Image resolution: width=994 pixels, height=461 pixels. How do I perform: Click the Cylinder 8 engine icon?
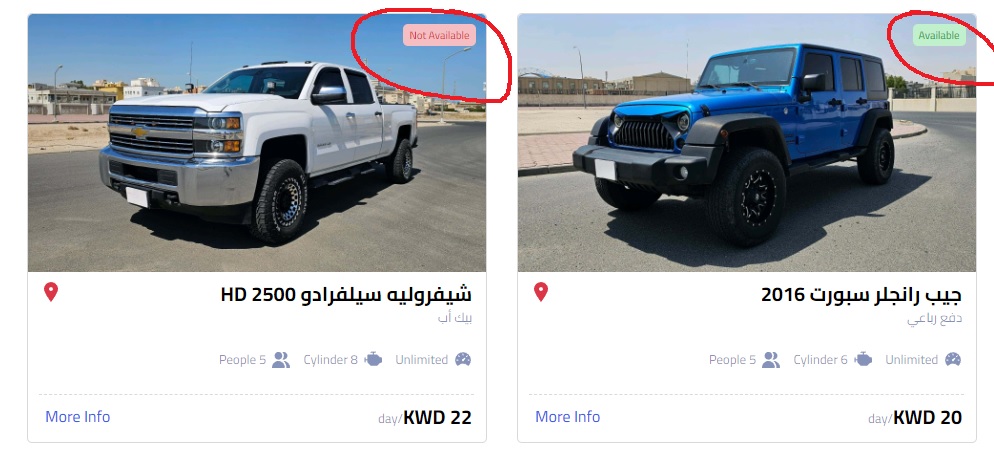pos(373,360)
